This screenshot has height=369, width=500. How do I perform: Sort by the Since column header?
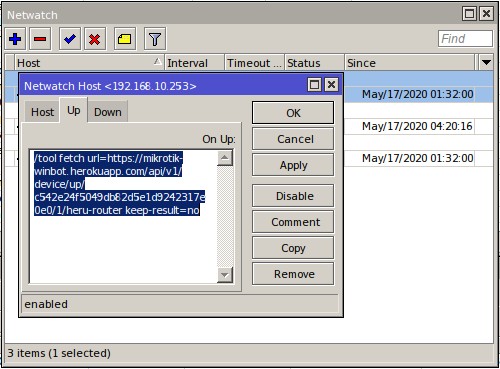click(409, 63)
